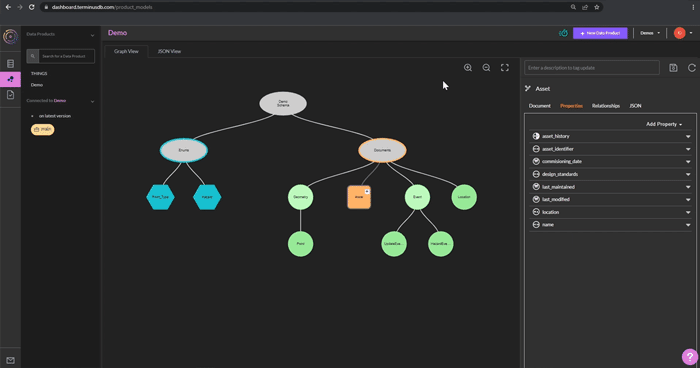The image size is (700, 368).
Task: Expand the design_standards property row
Action: click(688, 175)
